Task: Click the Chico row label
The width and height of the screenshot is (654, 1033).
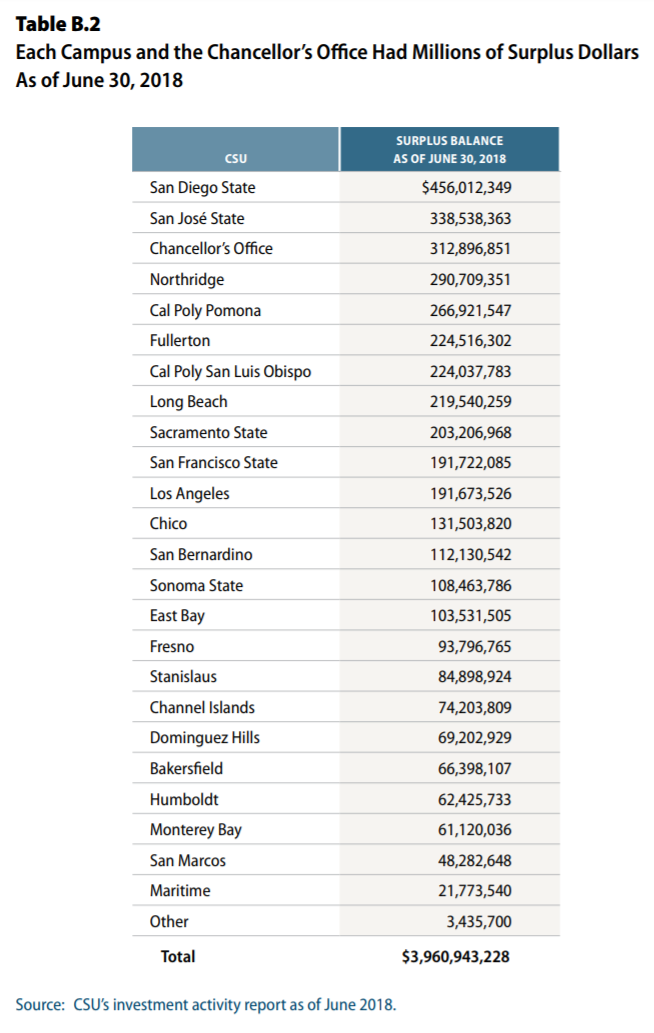Action: click(168, 523)
